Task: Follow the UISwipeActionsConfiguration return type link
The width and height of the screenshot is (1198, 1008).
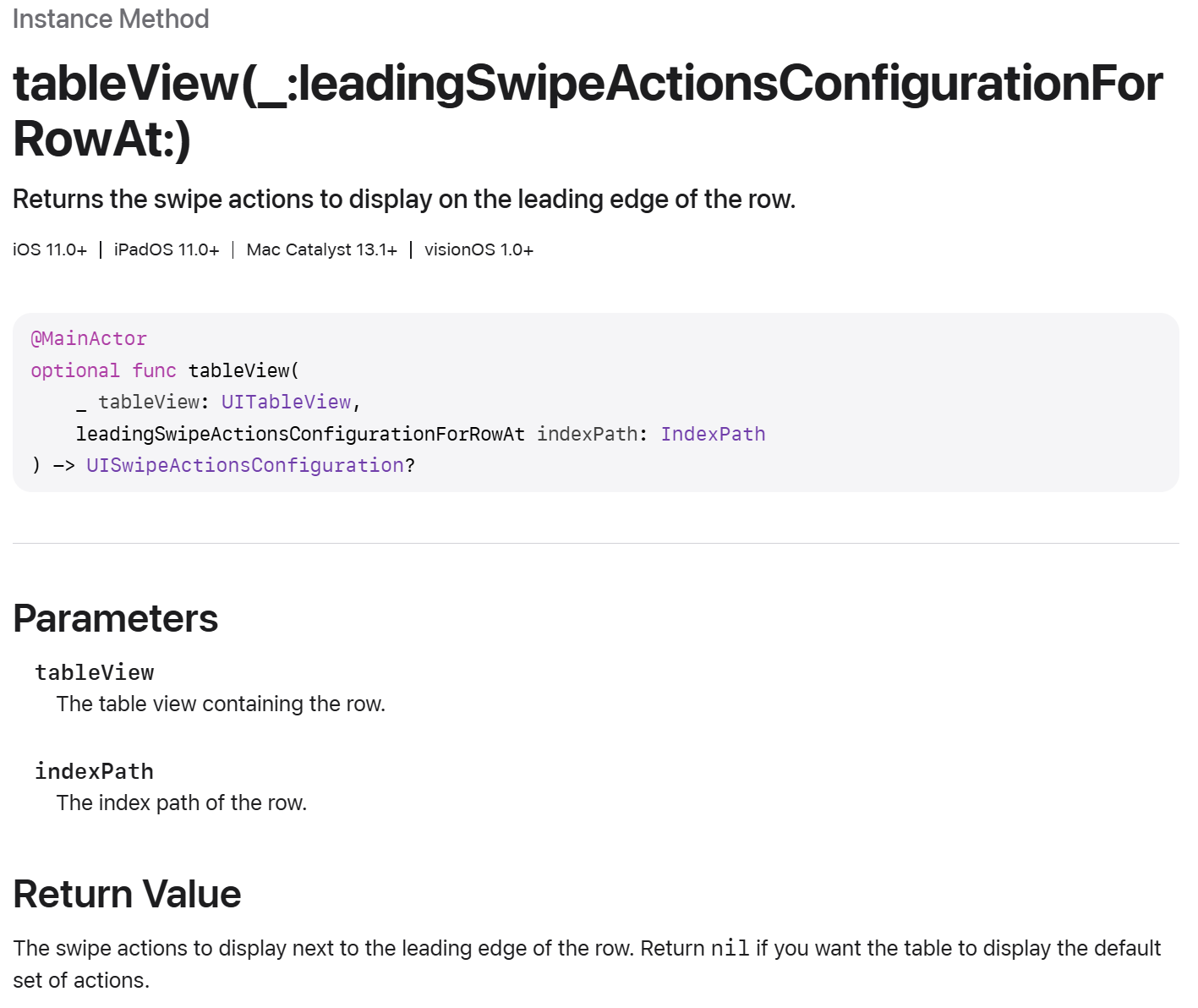Action: [245, 465]
